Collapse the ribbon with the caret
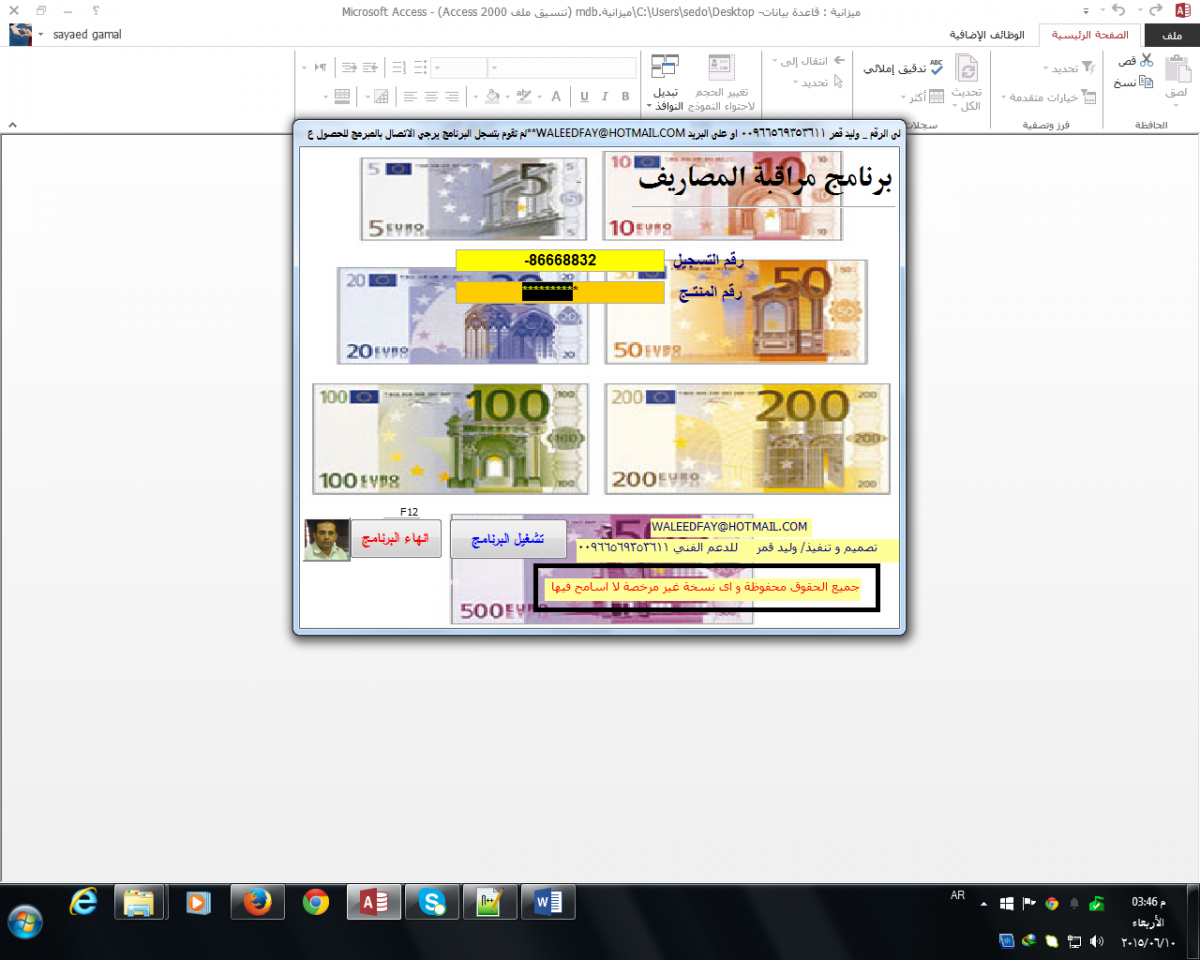1200x960 pixels. [13, 124]
